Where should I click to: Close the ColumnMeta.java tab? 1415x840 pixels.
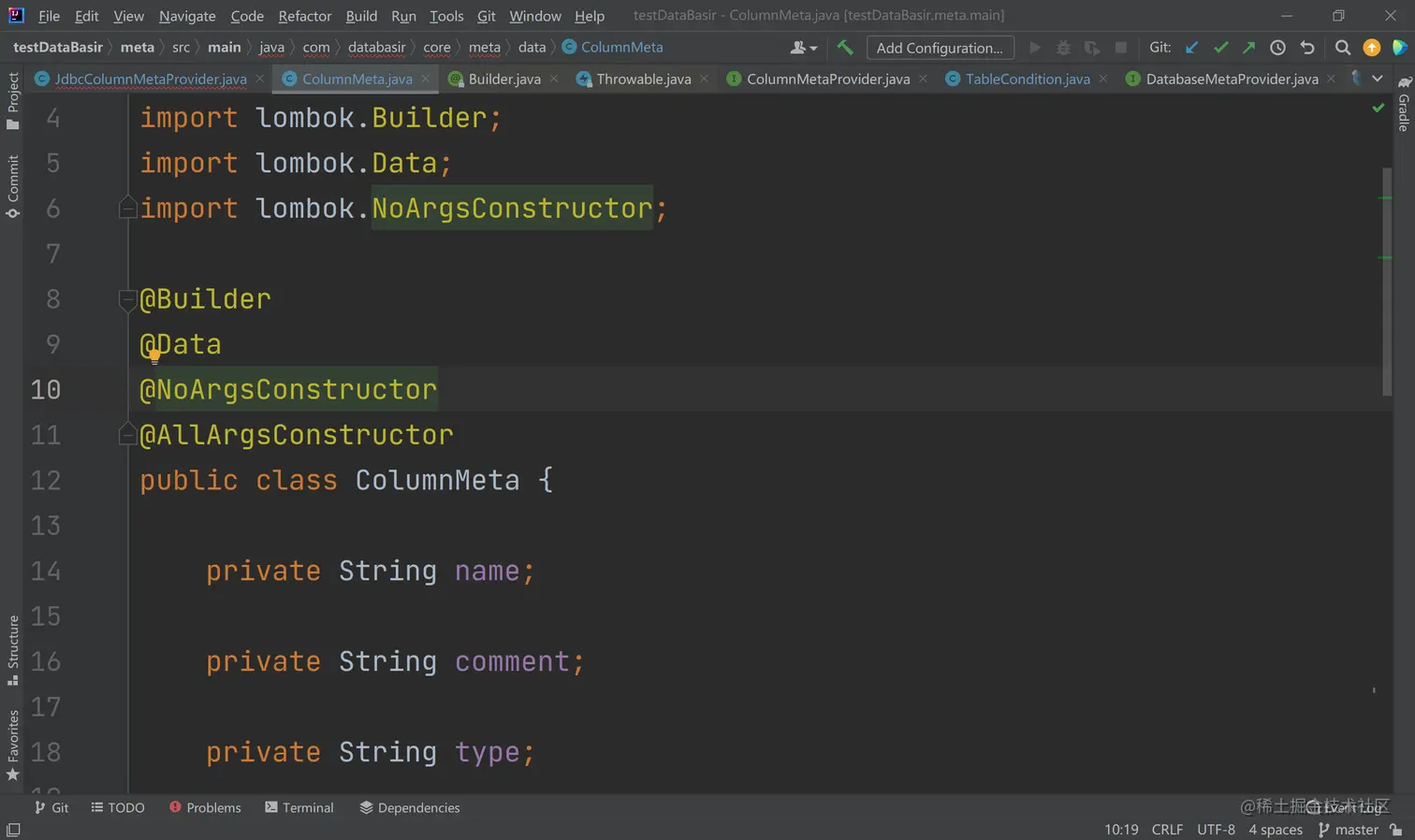(x=426, y=79)
